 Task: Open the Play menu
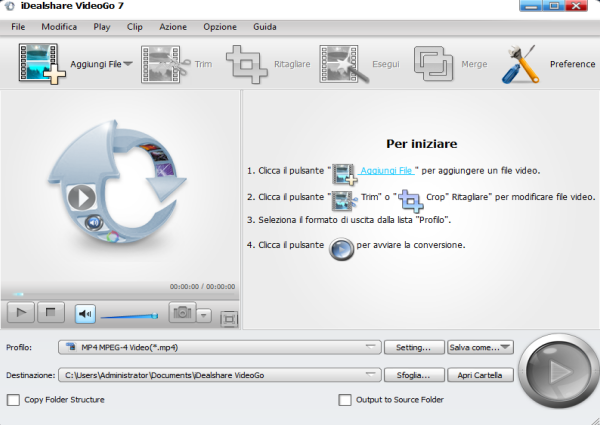point(102,27)
